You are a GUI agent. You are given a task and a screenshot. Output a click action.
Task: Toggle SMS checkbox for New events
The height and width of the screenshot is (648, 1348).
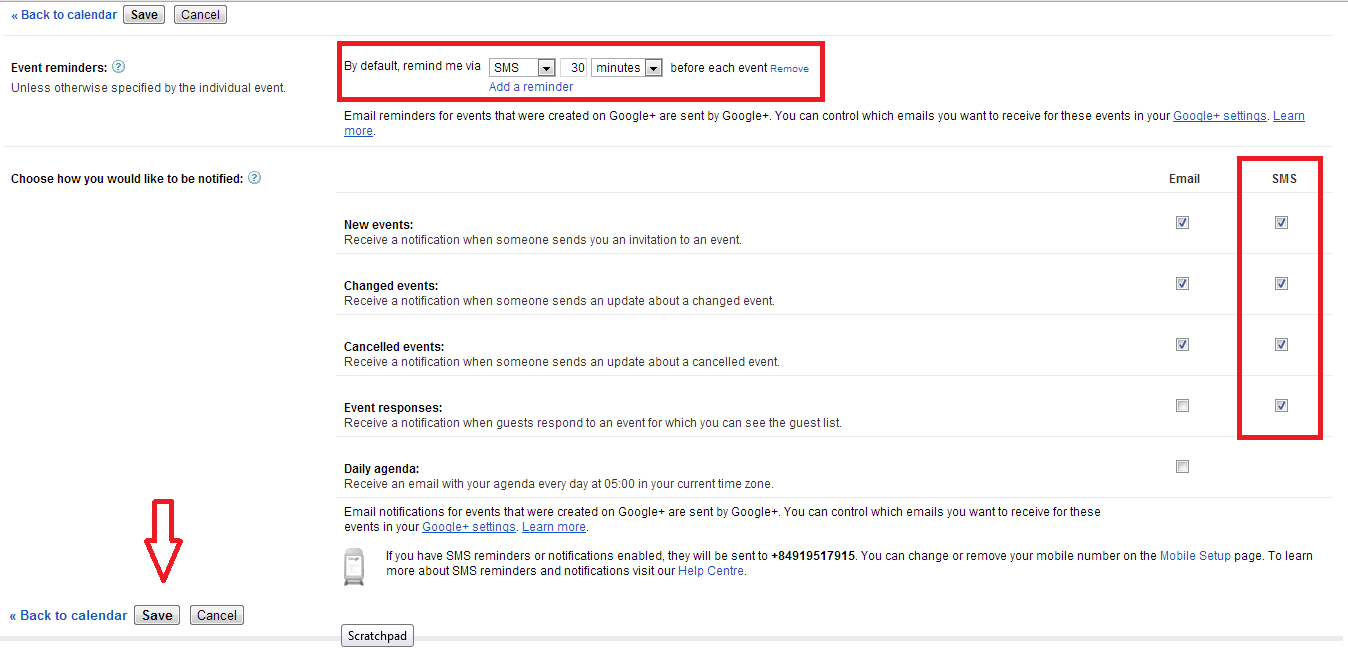pyautogui.click(x=1281, y=223)
